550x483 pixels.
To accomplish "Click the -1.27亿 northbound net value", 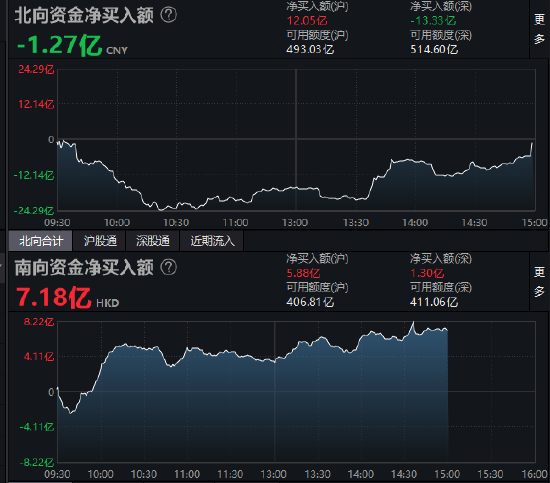I will (60, 46).
